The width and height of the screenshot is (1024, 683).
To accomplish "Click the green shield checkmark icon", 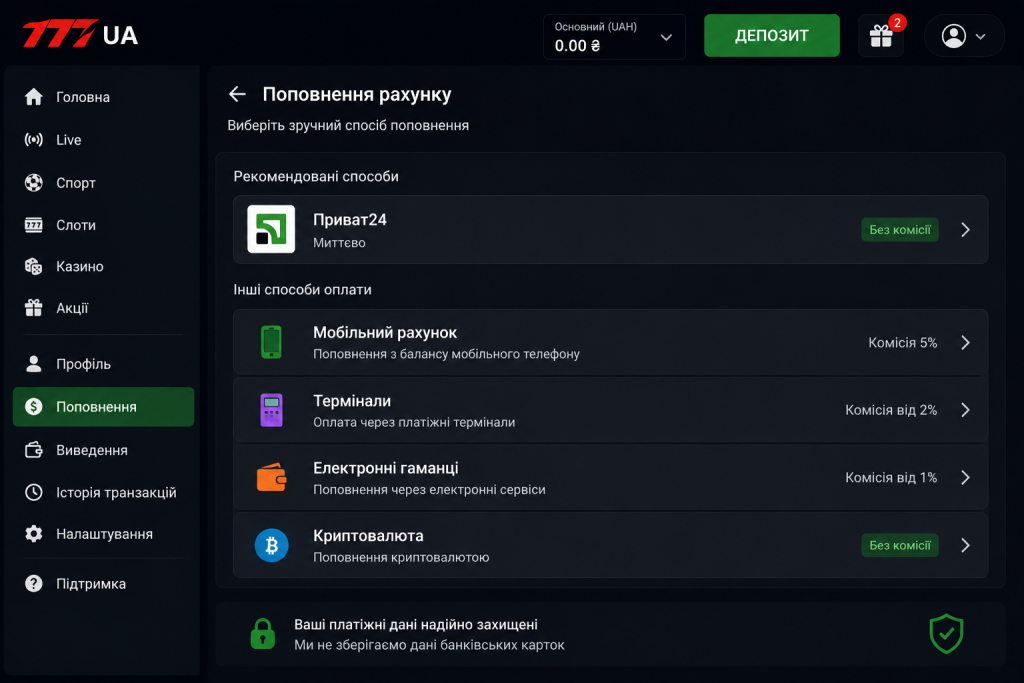I will click(x=946, y=633).
